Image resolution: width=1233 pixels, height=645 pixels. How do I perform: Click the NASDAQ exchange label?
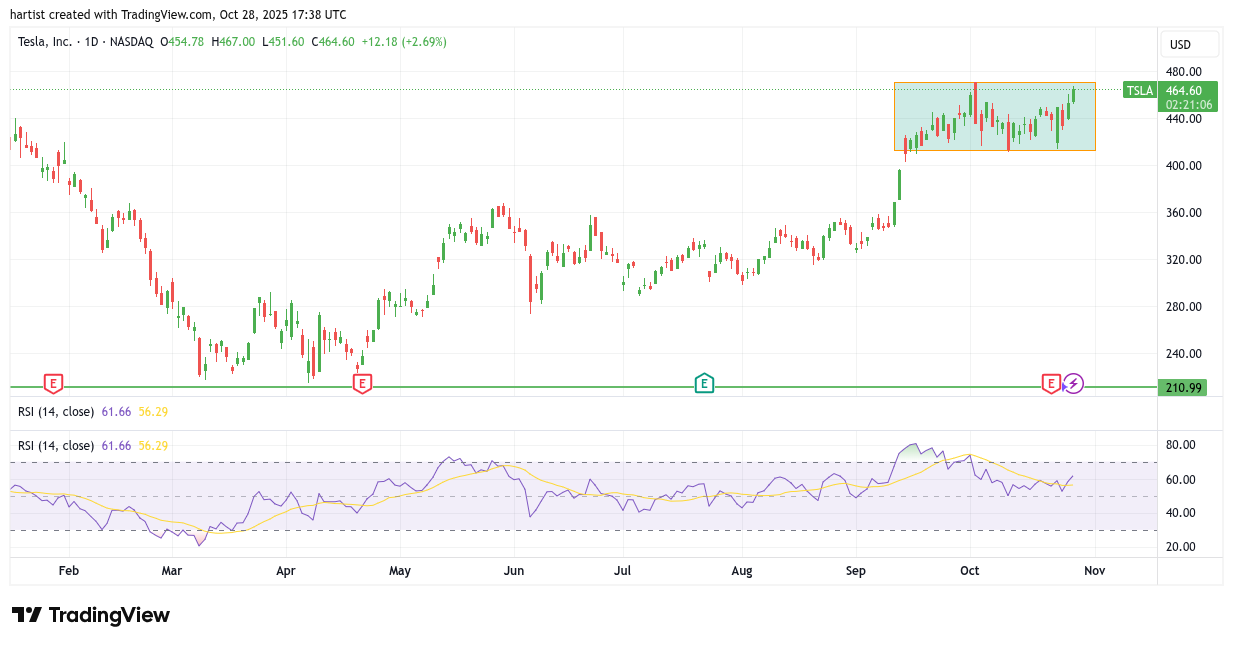click(x=131, y=42)
